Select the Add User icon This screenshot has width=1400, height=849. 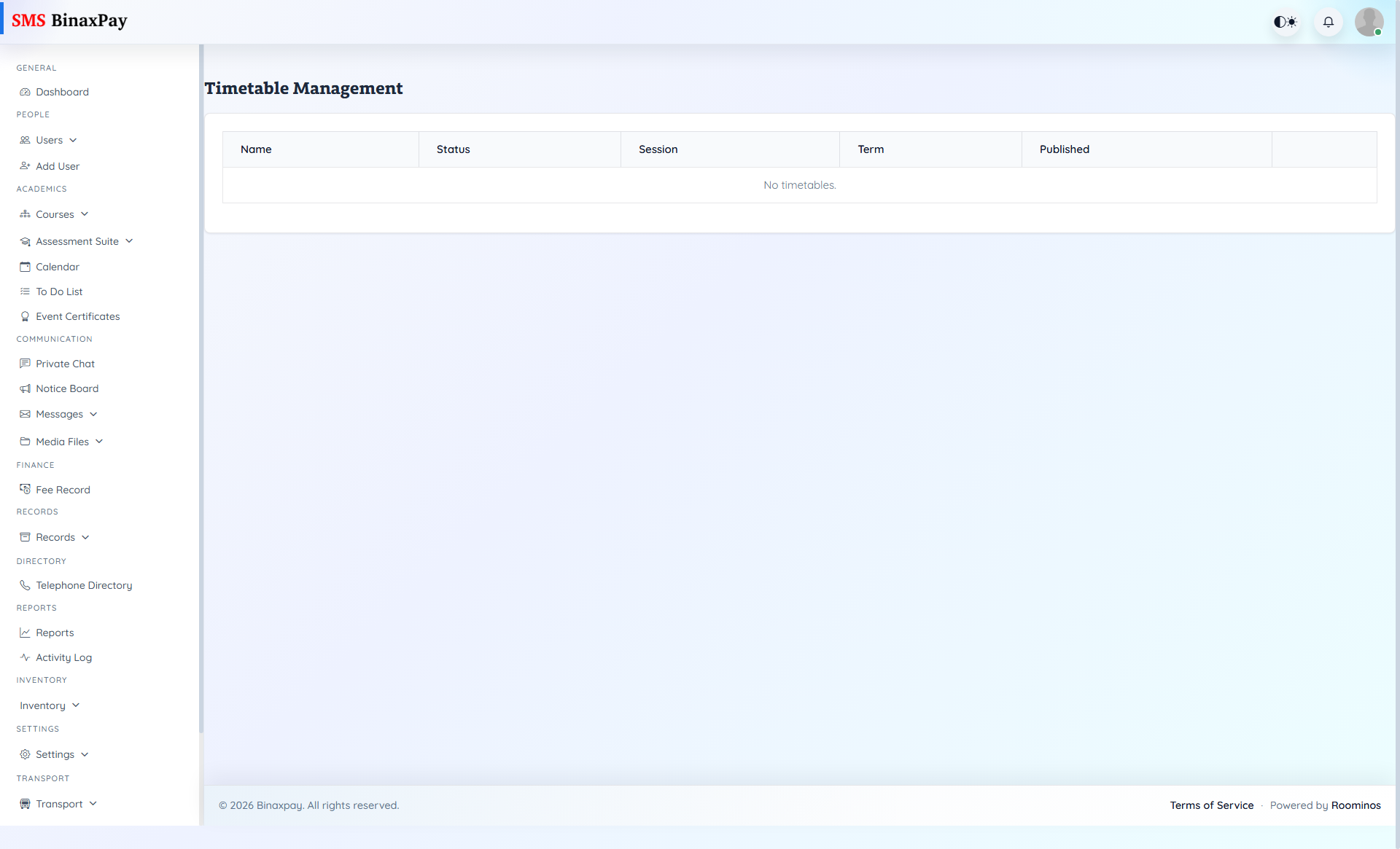pyautogui.click(x=25, y=166)
